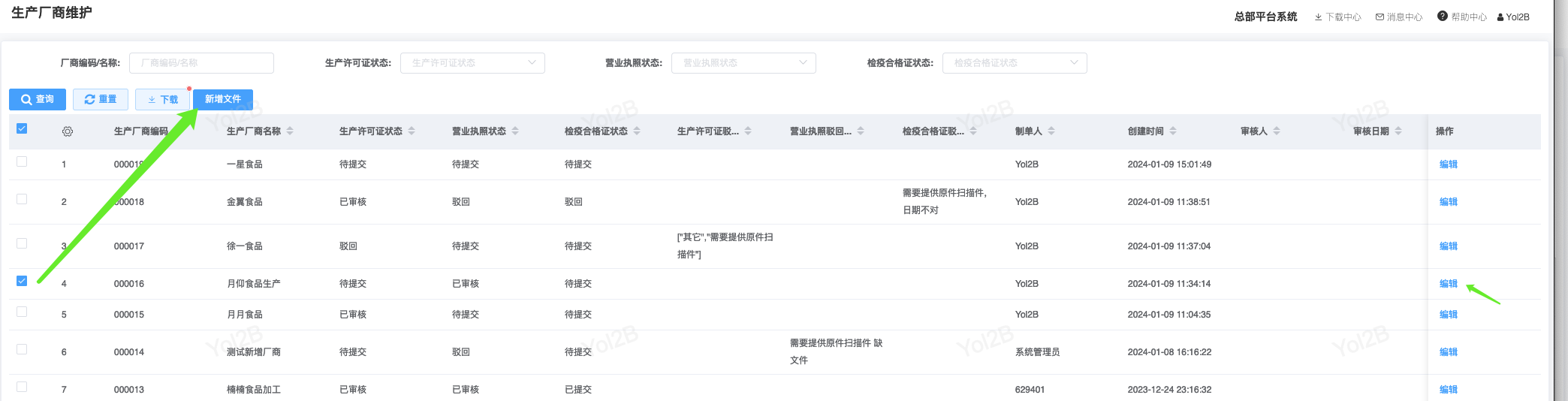Viewport: 1568px width, 401px height.
Task: Click 重置 reset button
Action: [x=101, y=99]
